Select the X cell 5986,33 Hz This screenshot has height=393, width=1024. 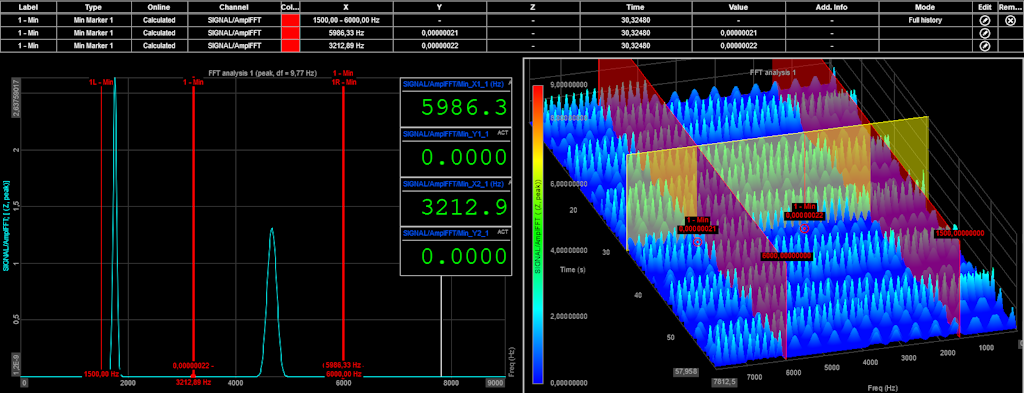[x=346, y=33]
